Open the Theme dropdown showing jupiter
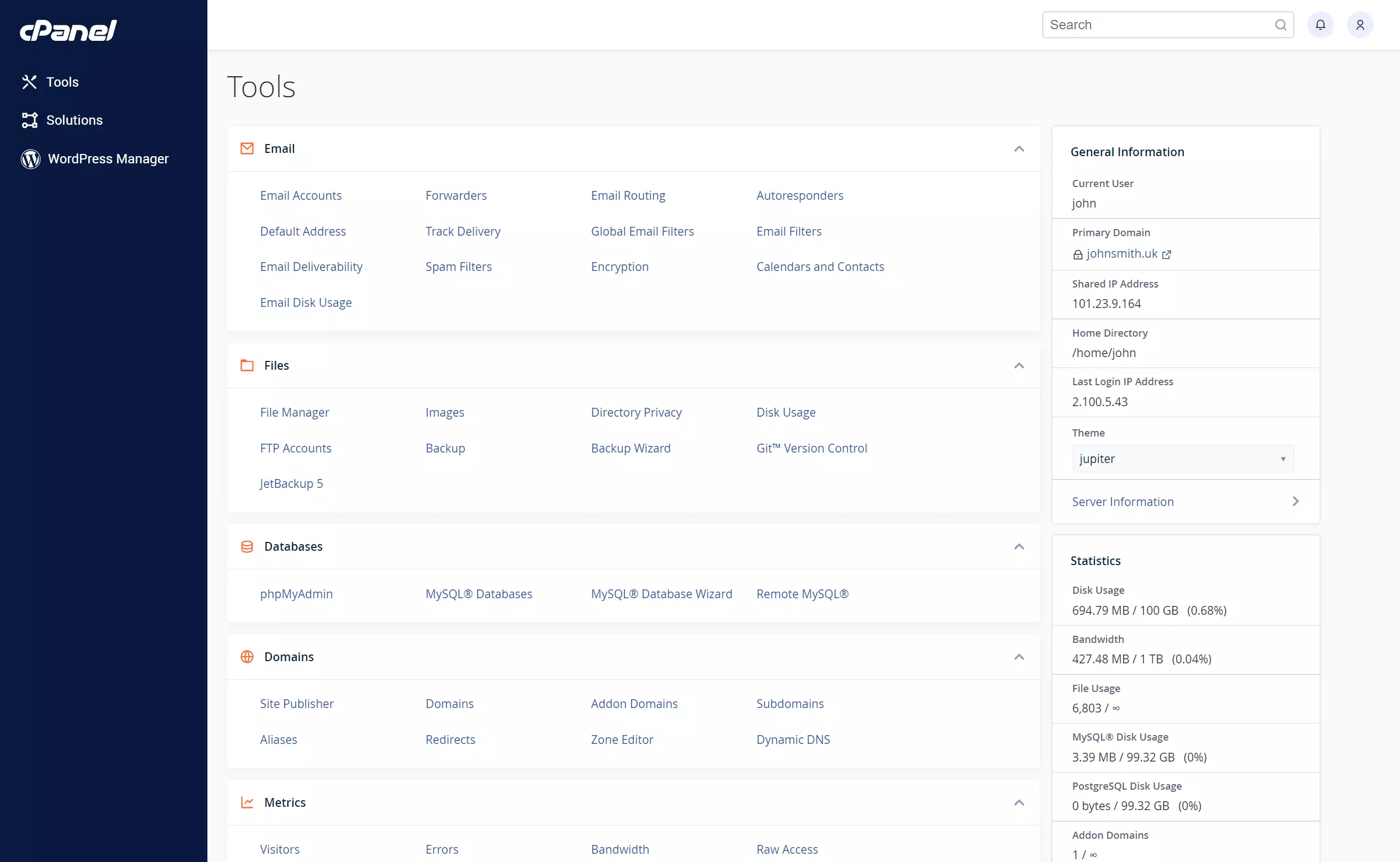1400x862 pixels. [1182, 458]
